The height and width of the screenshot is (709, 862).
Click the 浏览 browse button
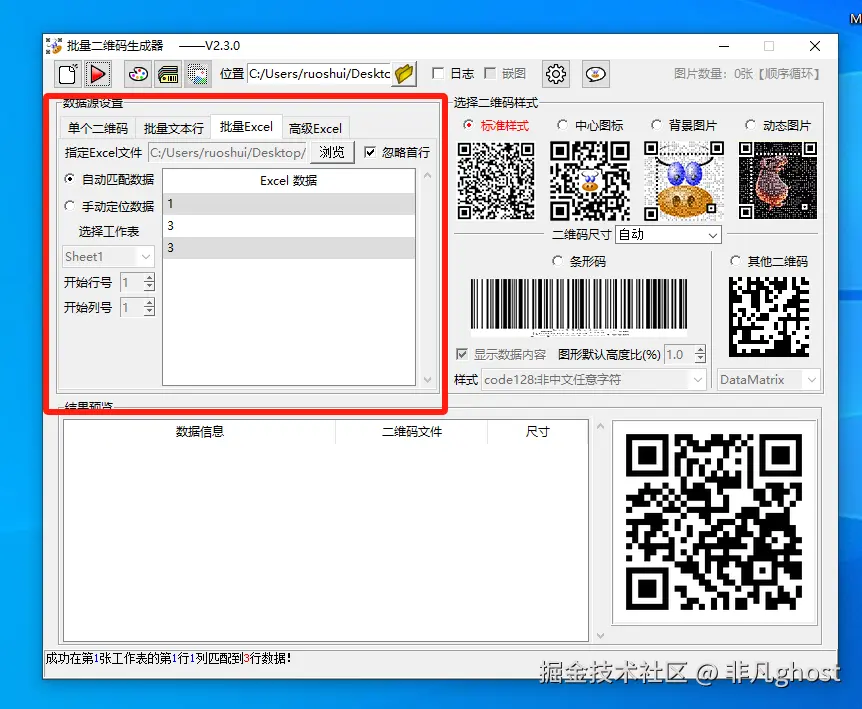coord(332,152)
